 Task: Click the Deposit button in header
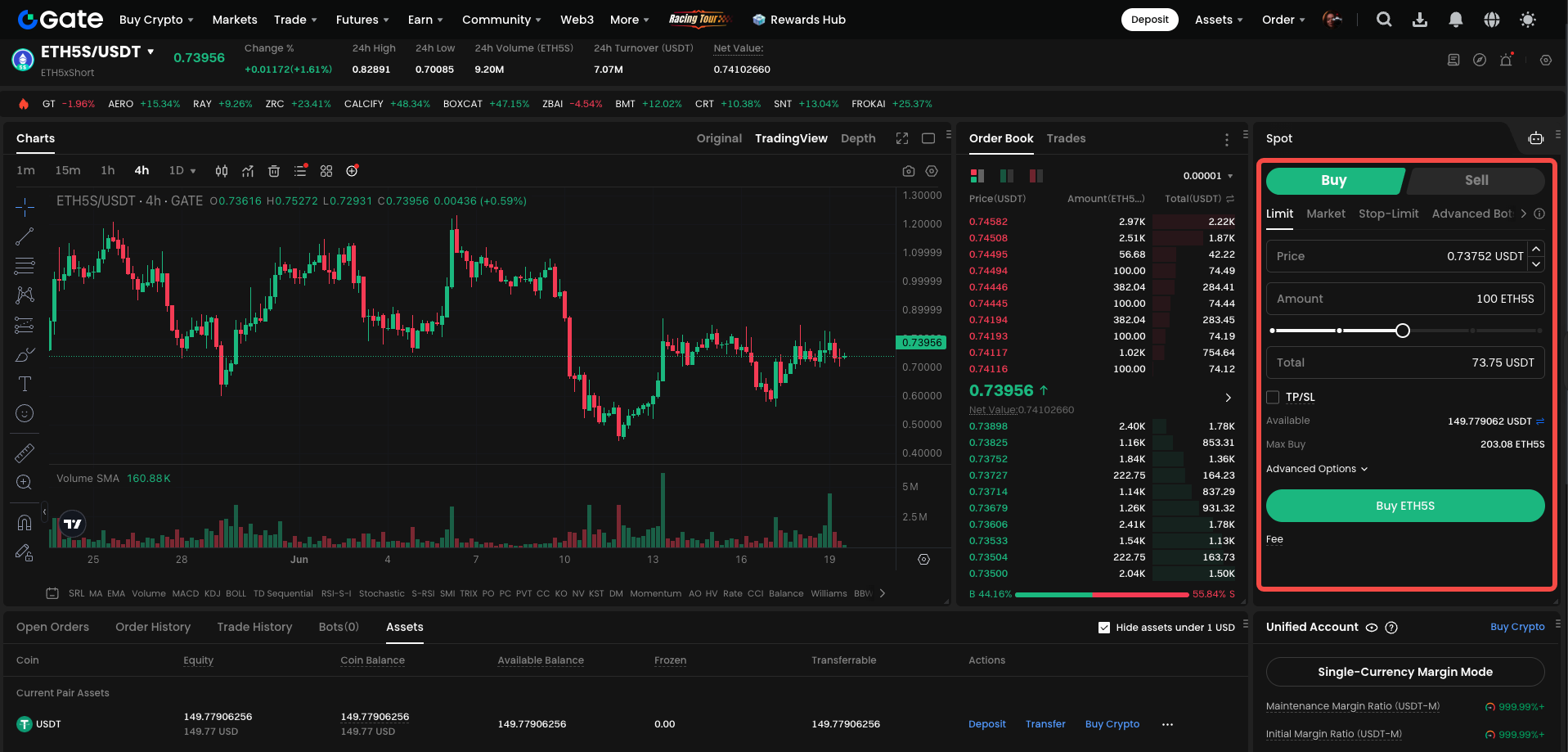pos(1149,20)
